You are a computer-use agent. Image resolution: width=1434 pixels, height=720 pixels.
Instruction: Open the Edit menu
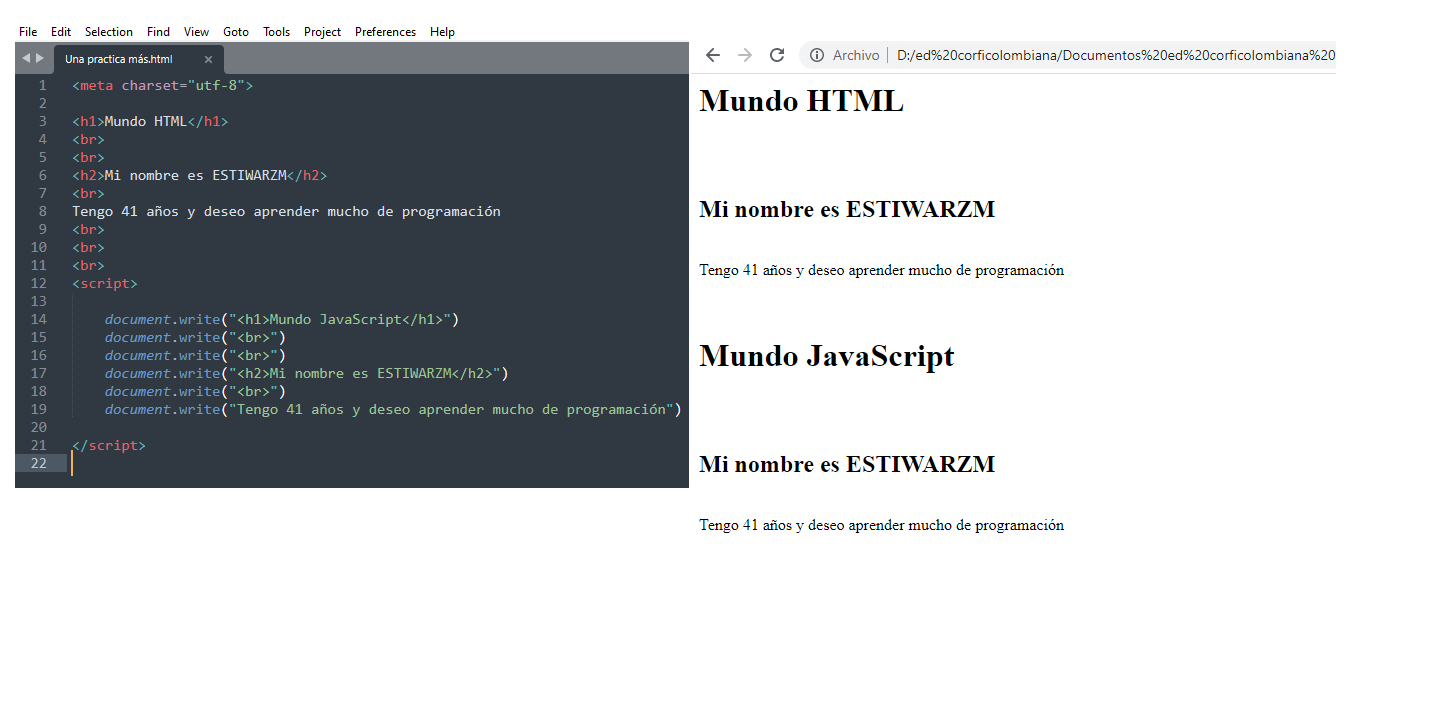point(61,32)
